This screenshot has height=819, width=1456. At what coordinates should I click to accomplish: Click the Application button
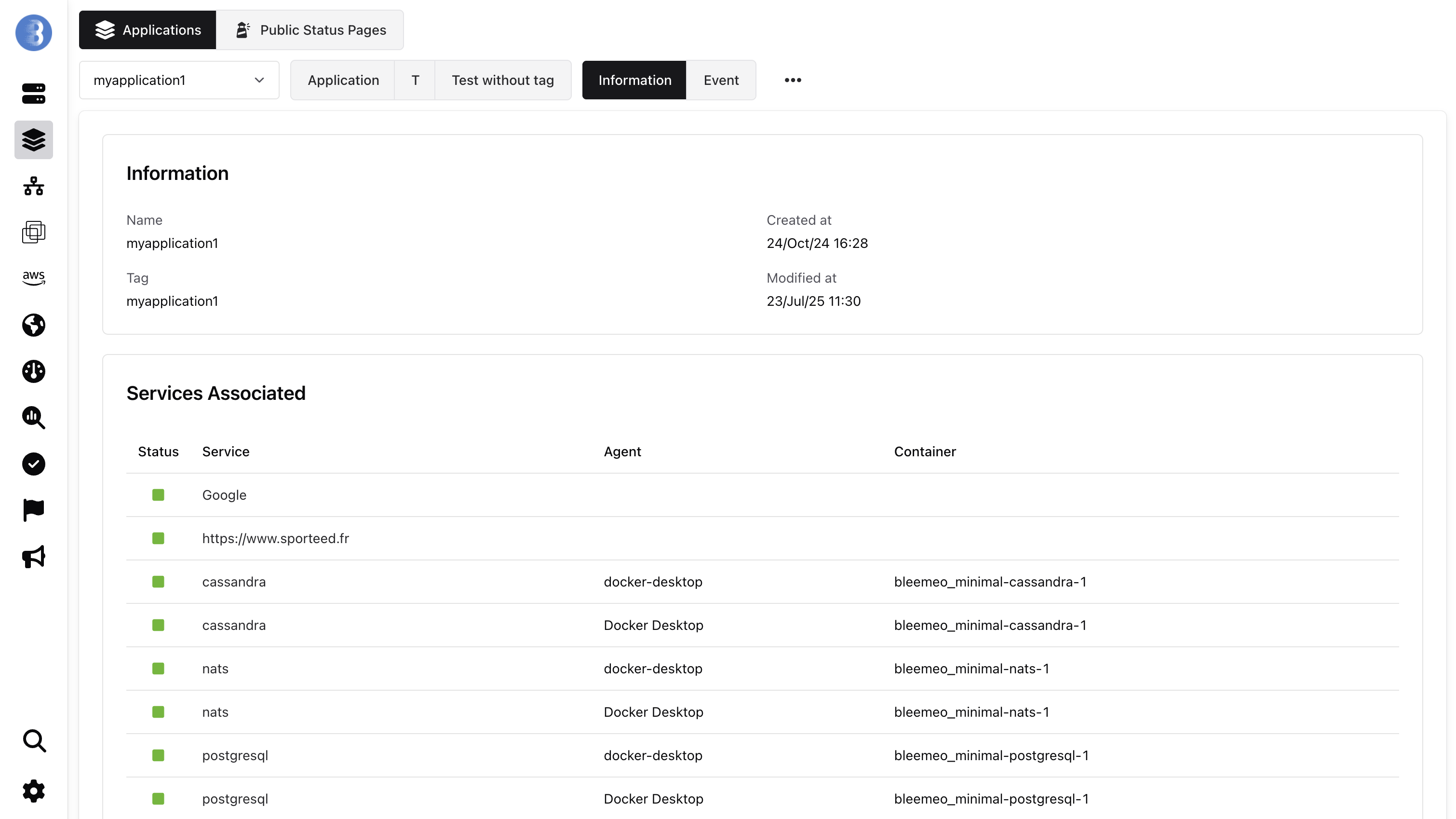(x=343, y=81)
